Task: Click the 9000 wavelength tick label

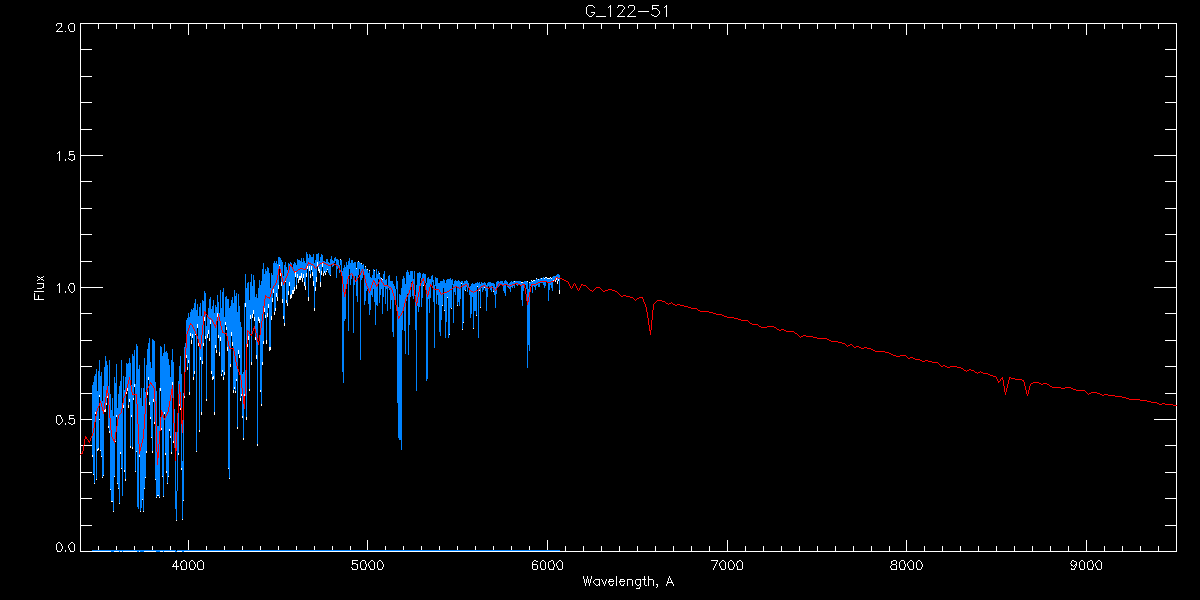Action: (x=1086, y=564)
